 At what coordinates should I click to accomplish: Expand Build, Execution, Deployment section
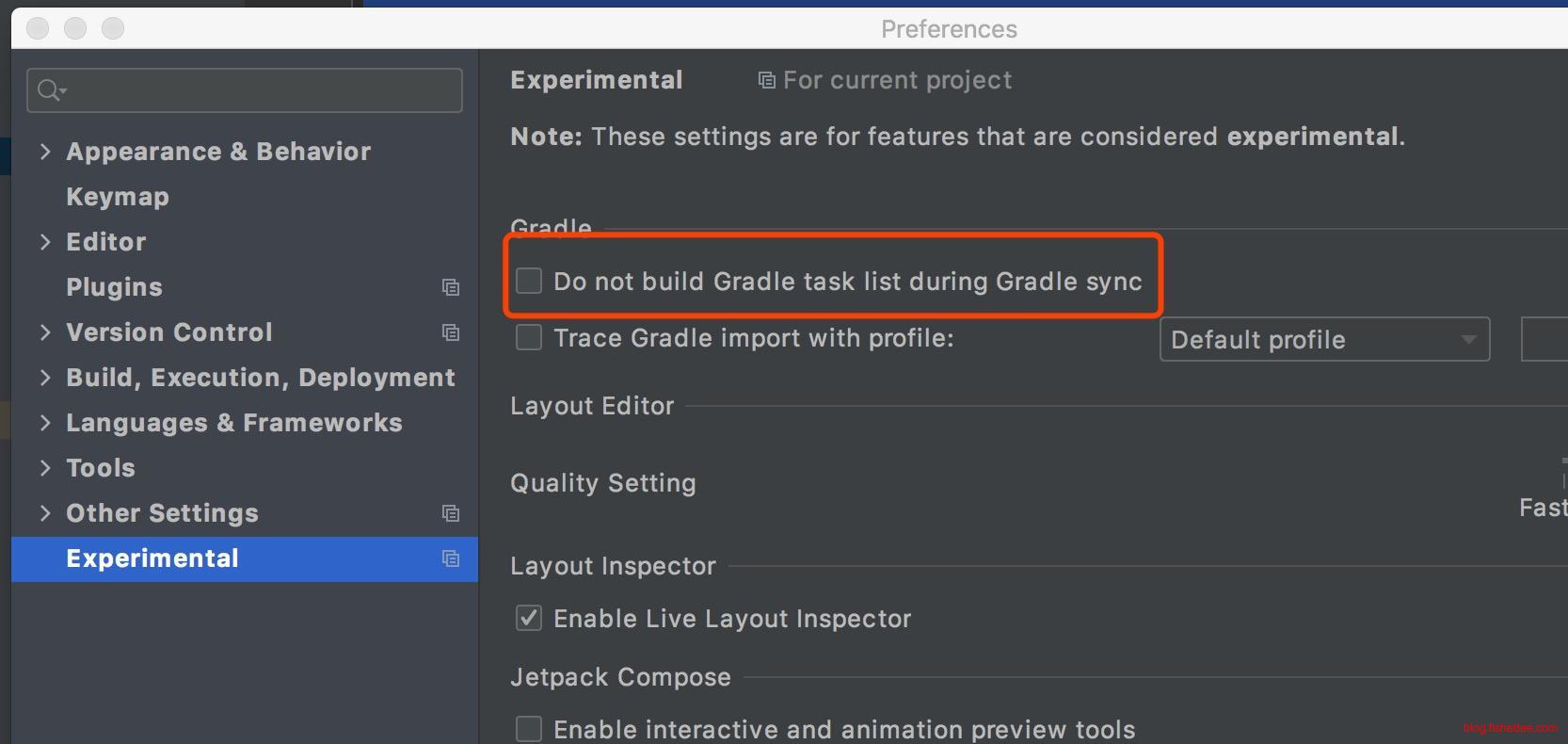pyautogui.click(x=45, y=378)
